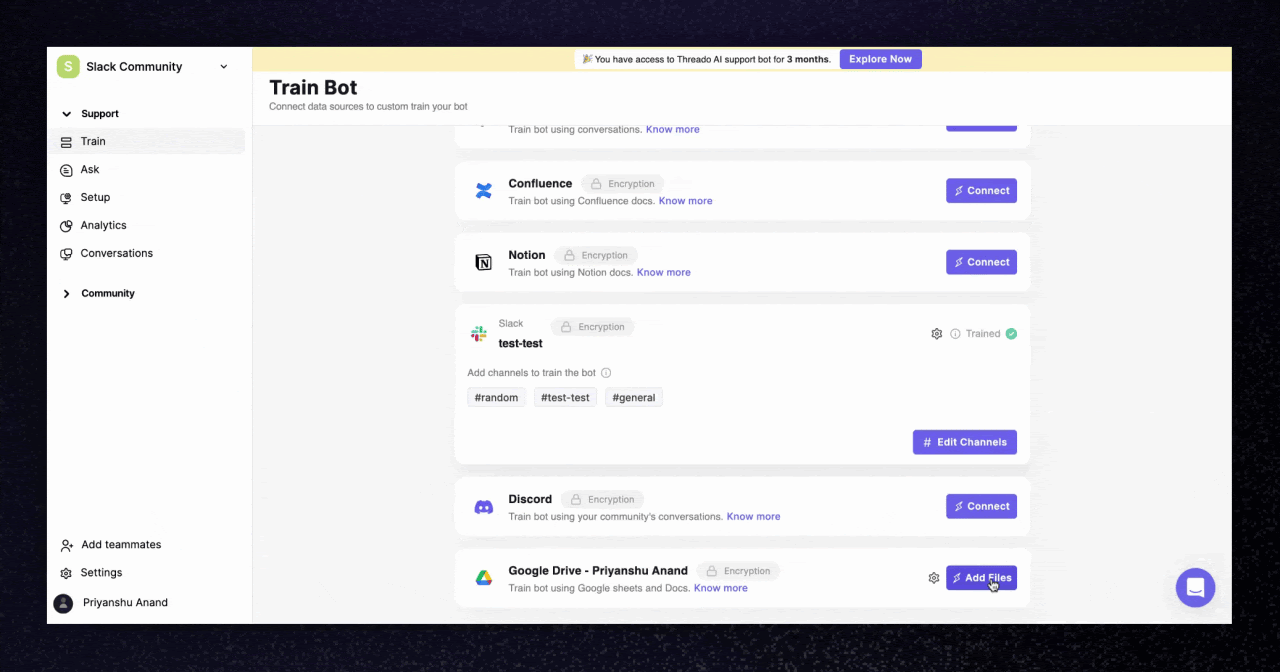
Task: Click the Discord logo icon
Action: pyautogui.click(x=484, y=507)
